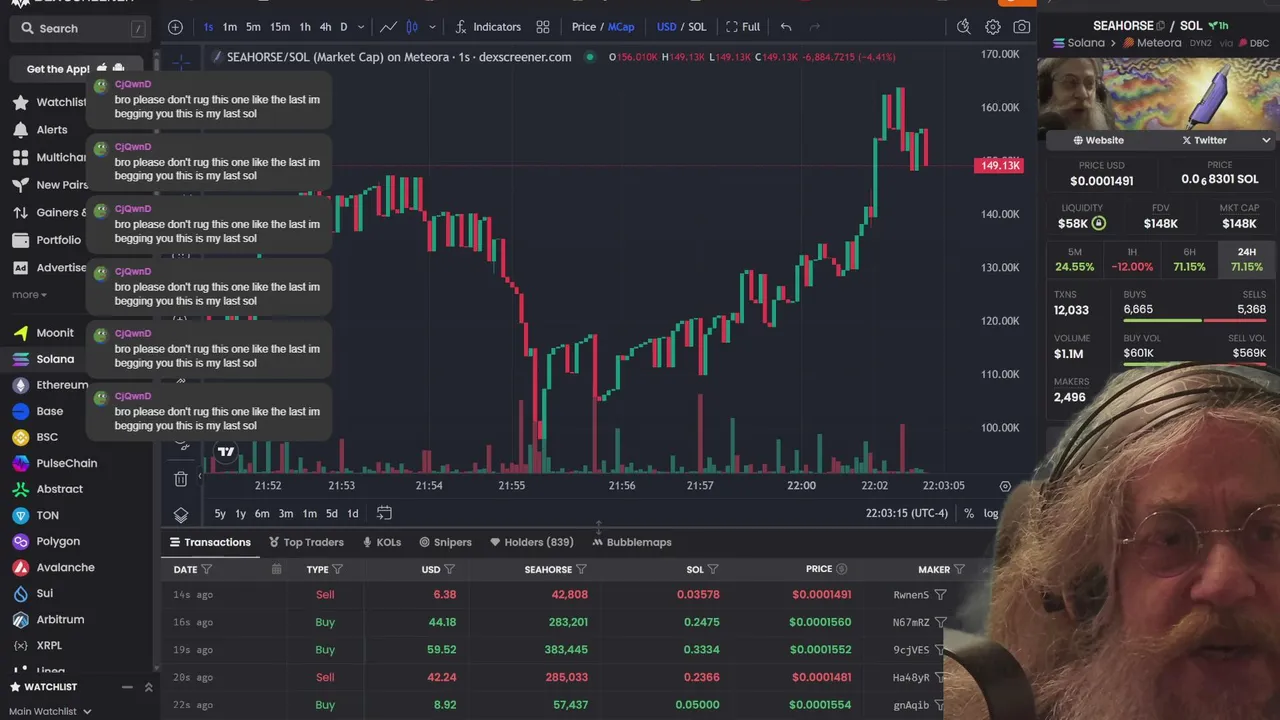
Task: Switch chart denomination to SOL
Action: 697,27
